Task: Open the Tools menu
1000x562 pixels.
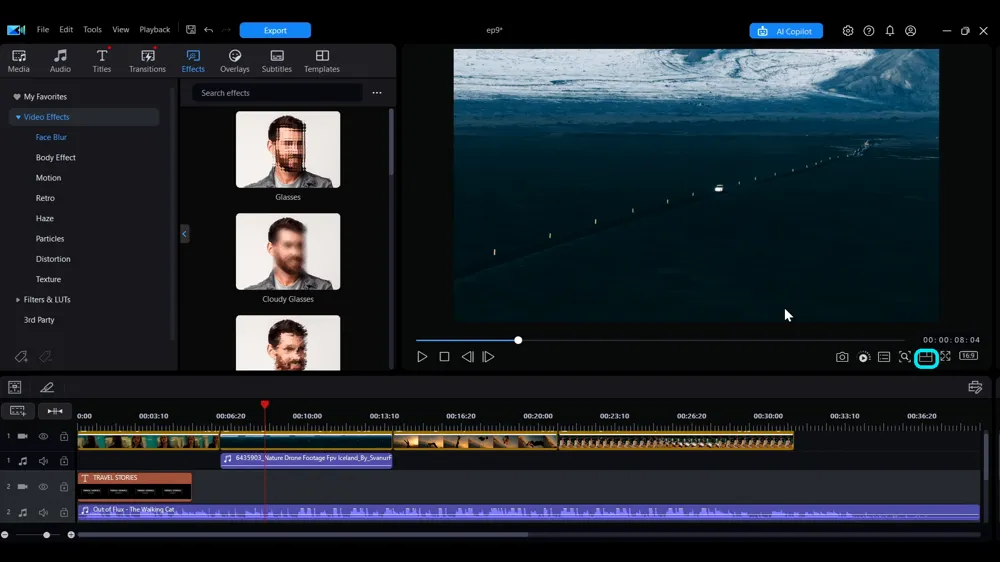Action: [92, 29]
